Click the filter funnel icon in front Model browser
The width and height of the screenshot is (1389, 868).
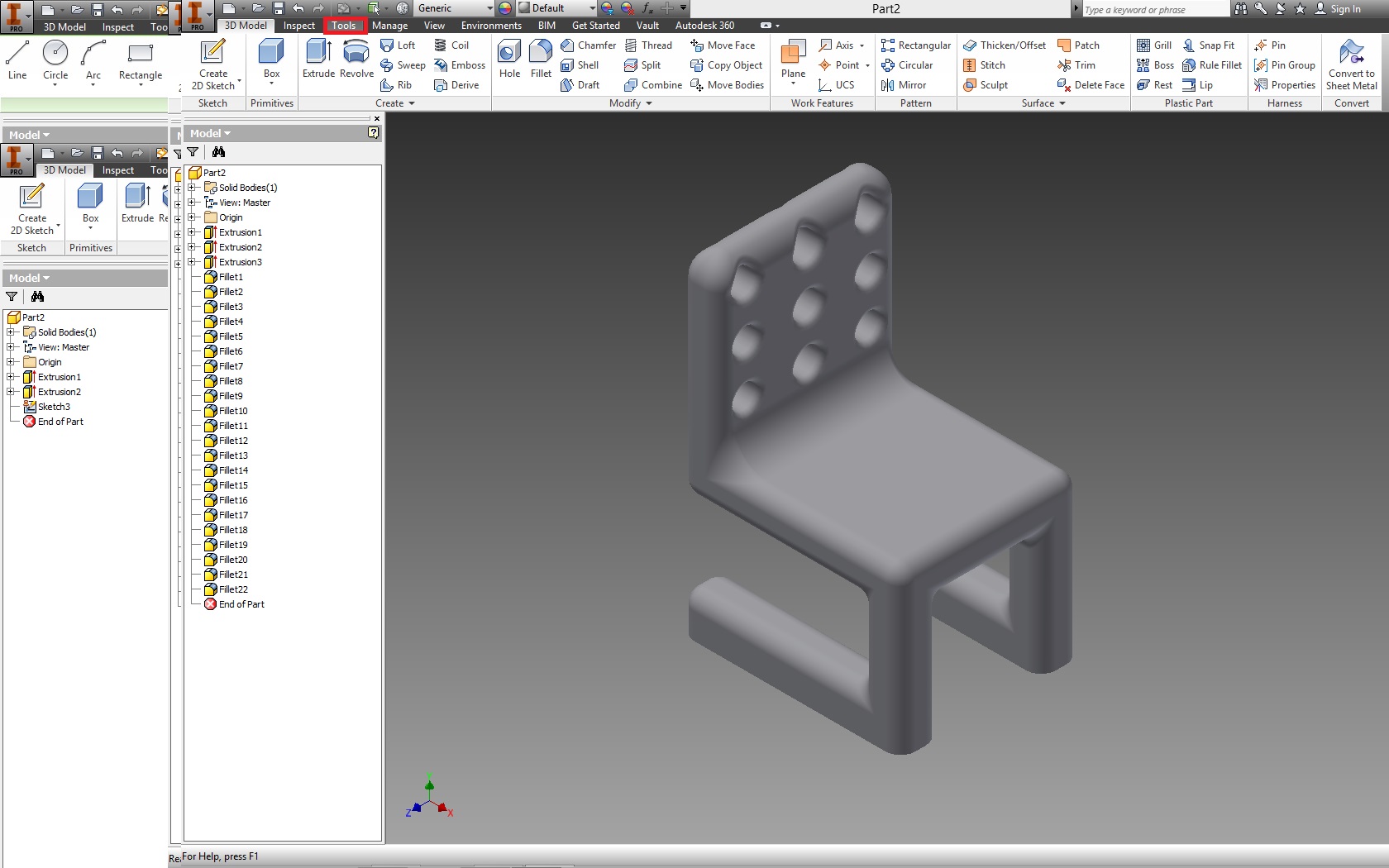click(x=193, y=152)
